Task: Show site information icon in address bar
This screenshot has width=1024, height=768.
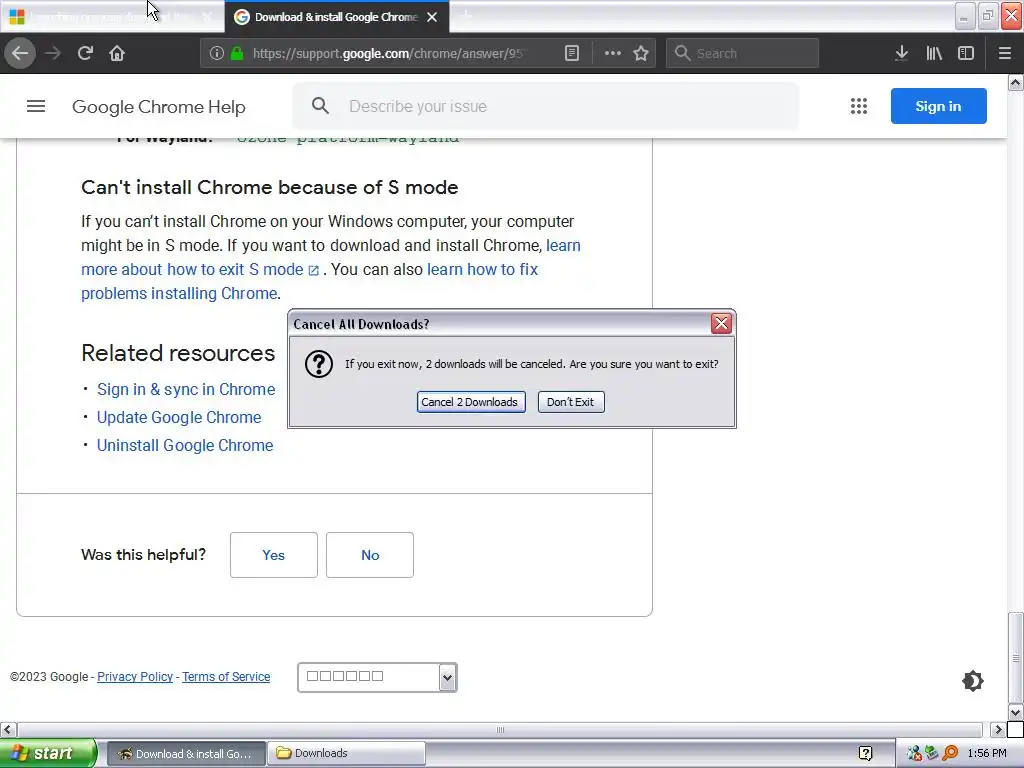Action: [x=217, y=53]
